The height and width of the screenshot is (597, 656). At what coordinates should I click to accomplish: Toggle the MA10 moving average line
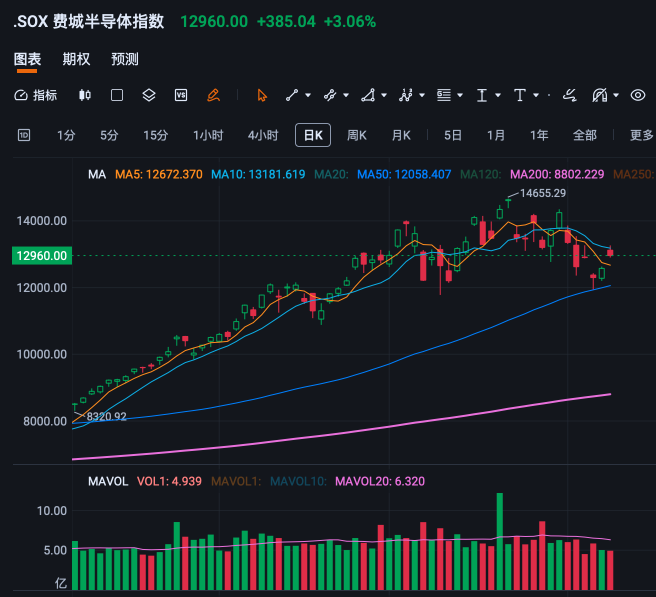tap(258, 174)
